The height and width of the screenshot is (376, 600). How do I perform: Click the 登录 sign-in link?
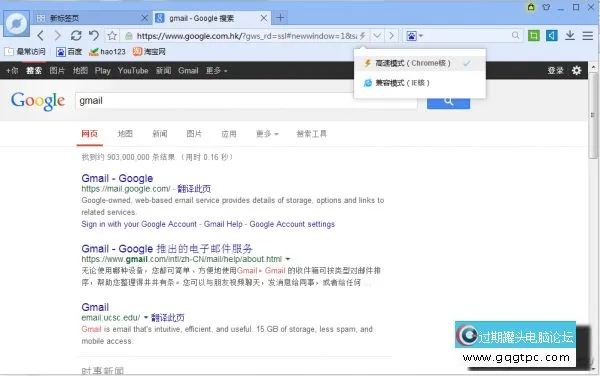pos(555,70)
